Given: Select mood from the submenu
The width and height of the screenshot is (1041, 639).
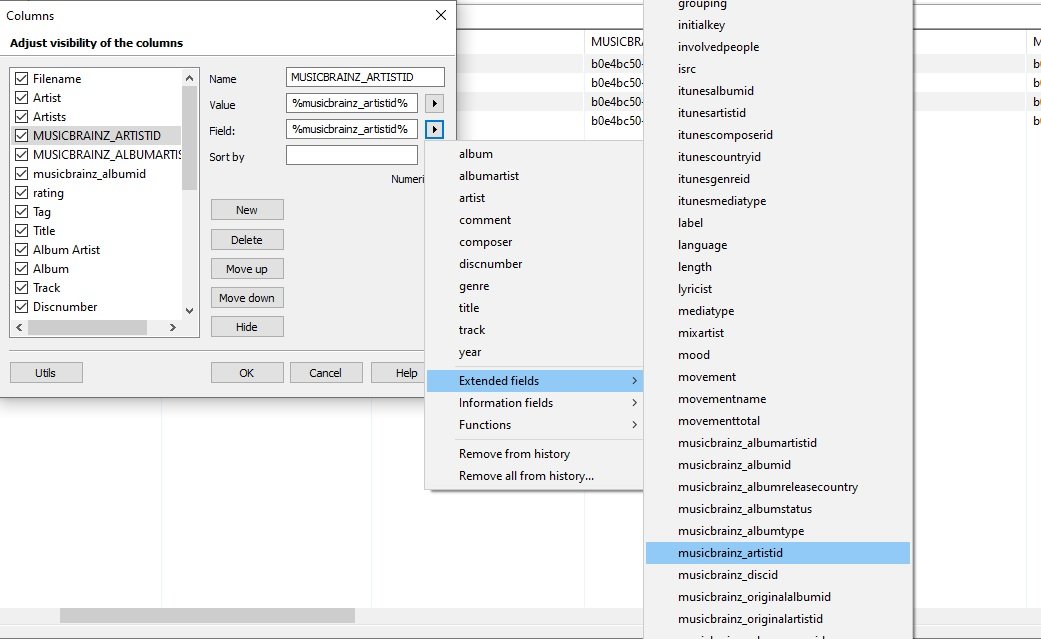Looking at the screenshot, I should click(777, 355).
